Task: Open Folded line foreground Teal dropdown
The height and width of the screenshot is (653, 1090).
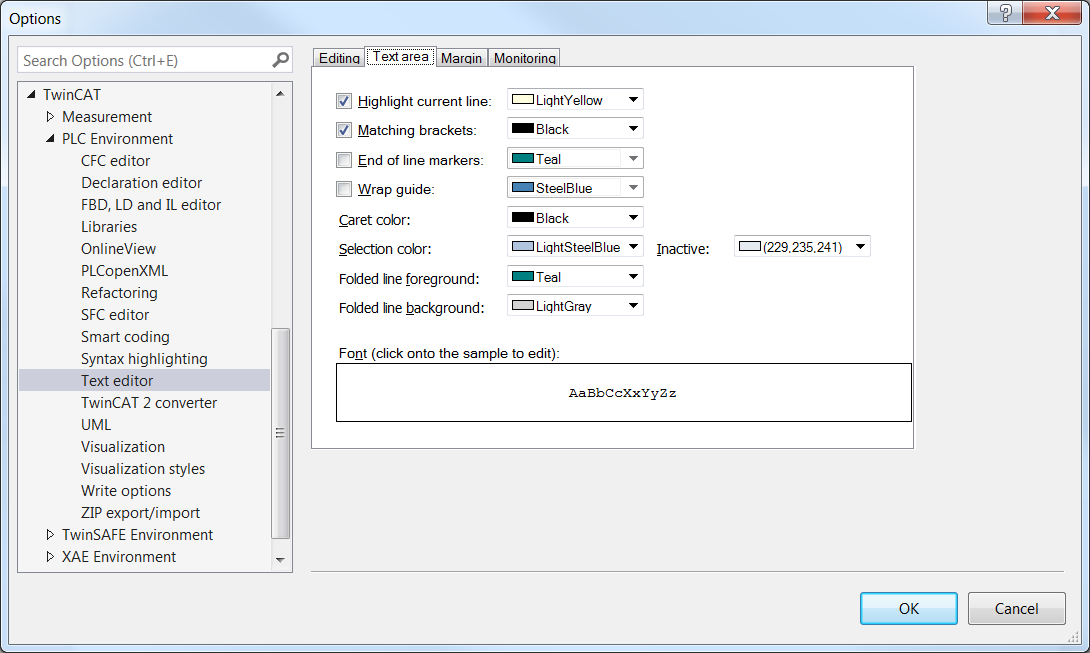Action: point(575,277)
